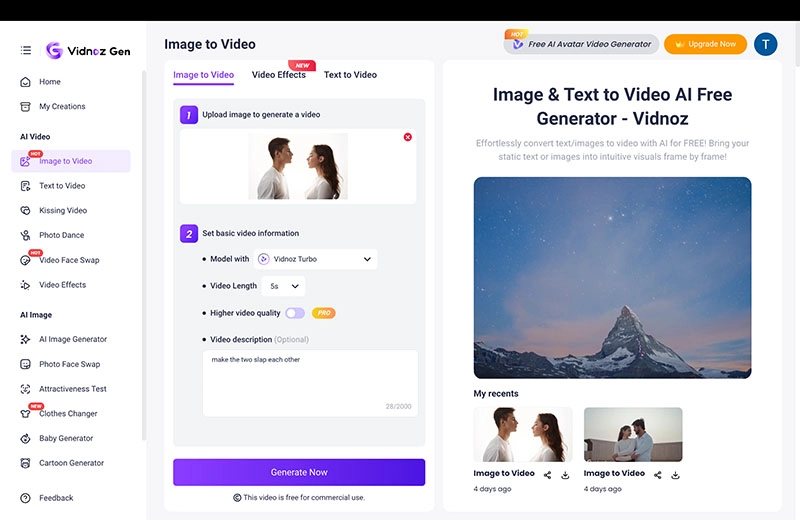Open Clothes Changer tool
Viewport: 800px width, 520px height.
(x=68, y=414)
